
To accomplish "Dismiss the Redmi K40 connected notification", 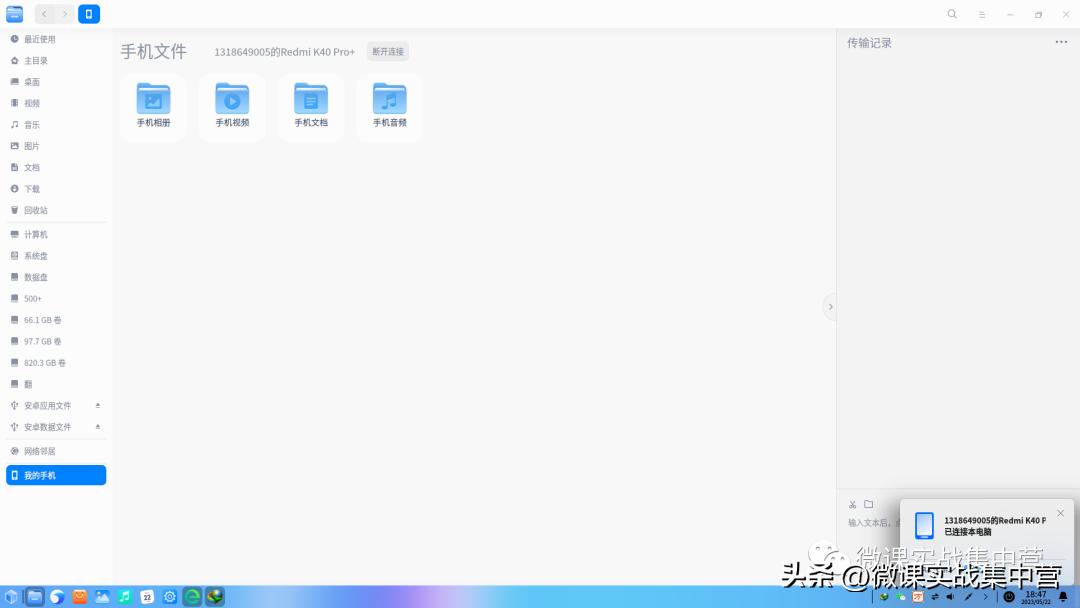I will (x=1060, y=512).
